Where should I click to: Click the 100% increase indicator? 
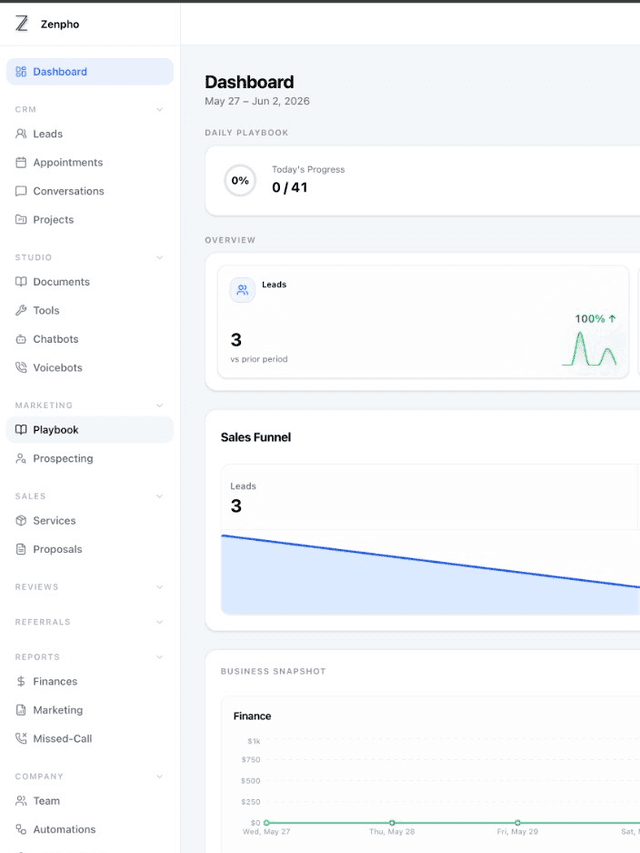pyautogui.click(x=595, y=319)
